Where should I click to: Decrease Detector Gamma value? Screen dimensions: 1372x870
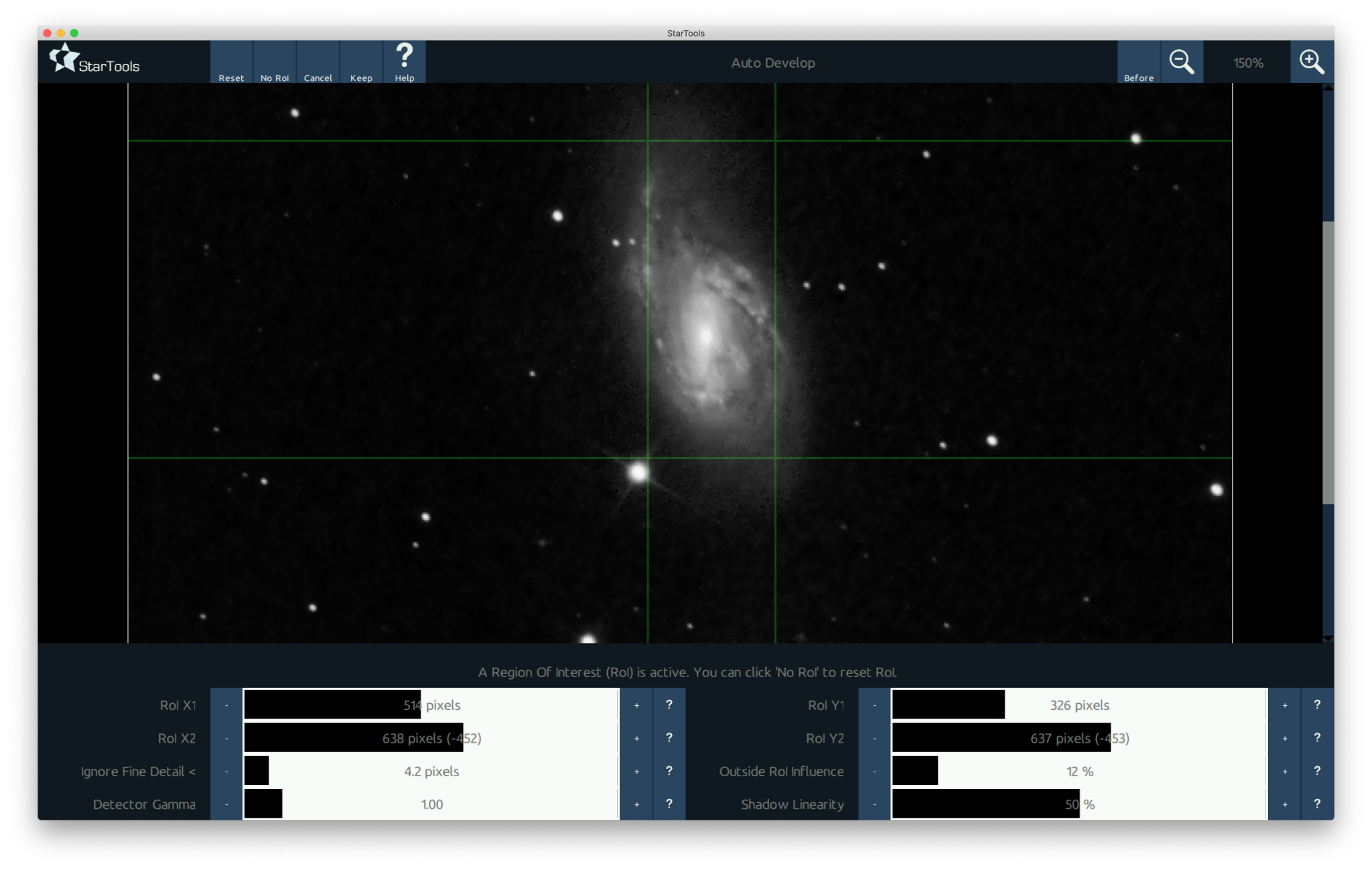[x=226, y=804]
